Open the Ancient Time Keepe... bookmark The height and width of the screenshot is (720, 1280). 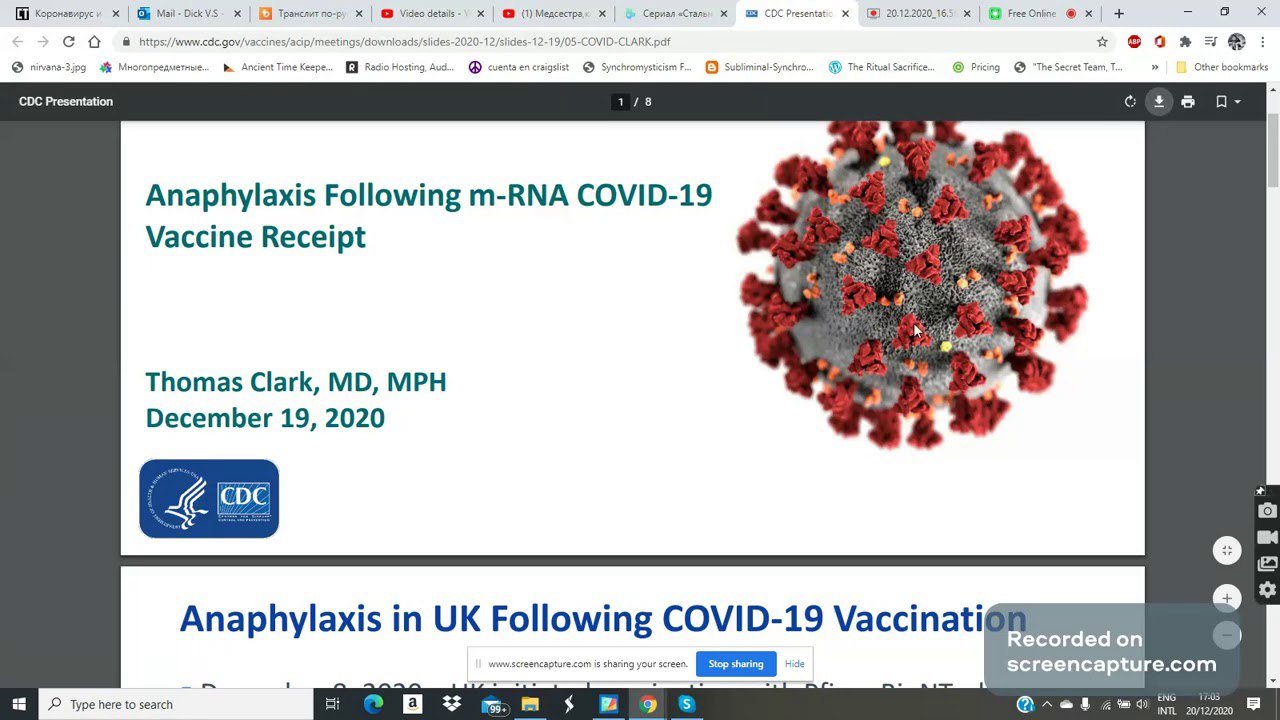point(277,67)
